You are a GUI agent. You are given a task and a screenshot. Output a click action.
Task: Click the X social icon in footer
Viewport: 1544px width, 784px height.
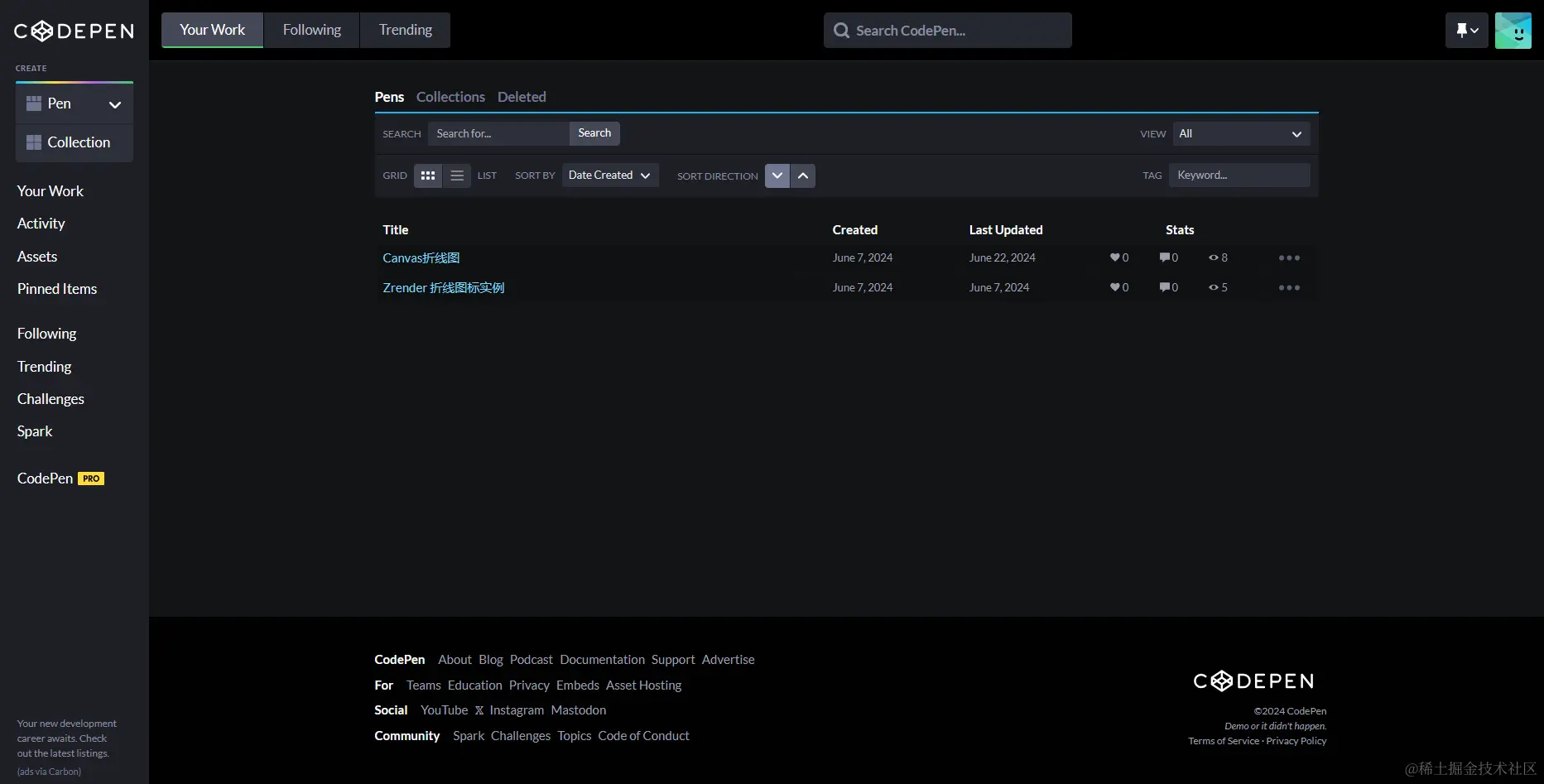coord(479,710)
